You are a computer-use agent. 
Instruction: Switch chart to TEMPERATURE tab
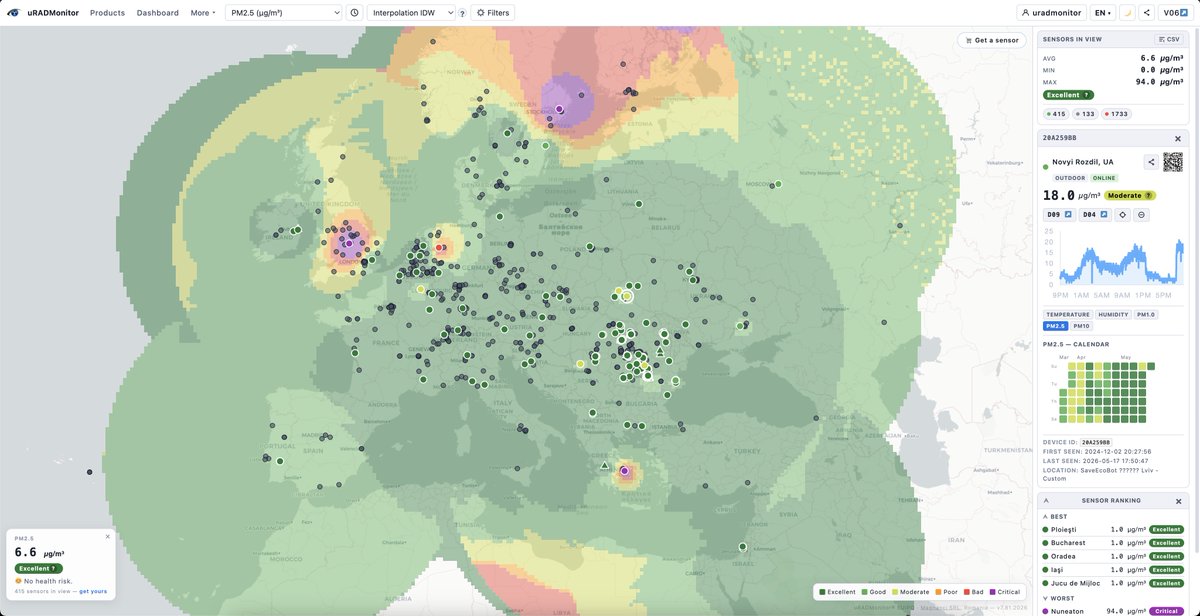coord(1067,314)
